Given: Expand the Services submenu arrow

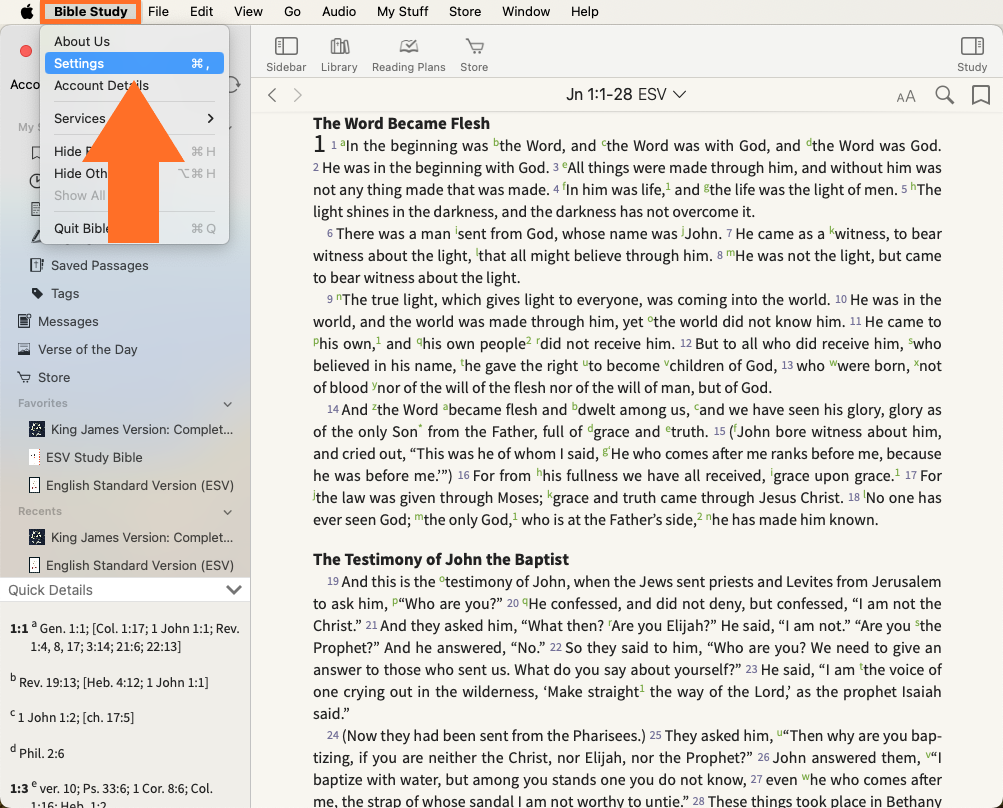Looking at the screenshot, I should click(210, 118).
